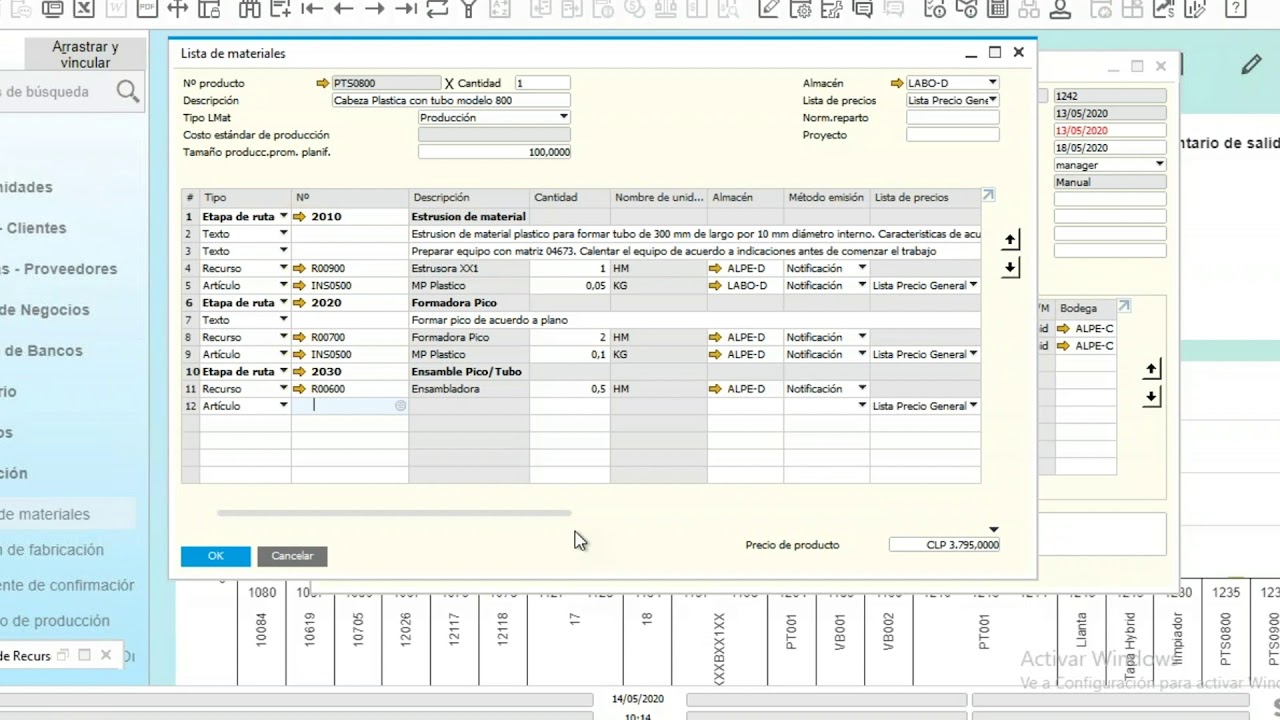Click the Form Settings gear icon

[800, 9]
